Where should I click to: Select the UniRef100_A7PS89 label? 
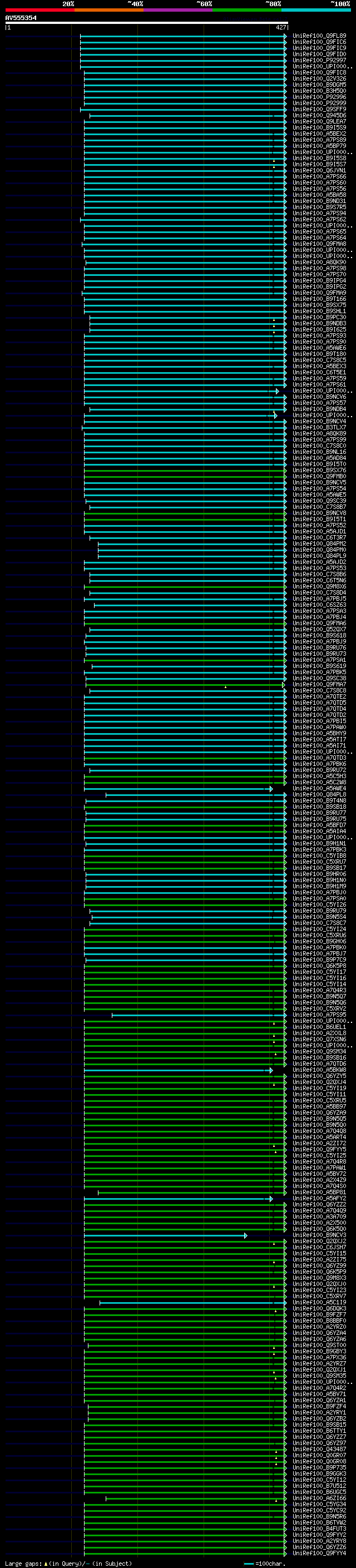[319, 140]
